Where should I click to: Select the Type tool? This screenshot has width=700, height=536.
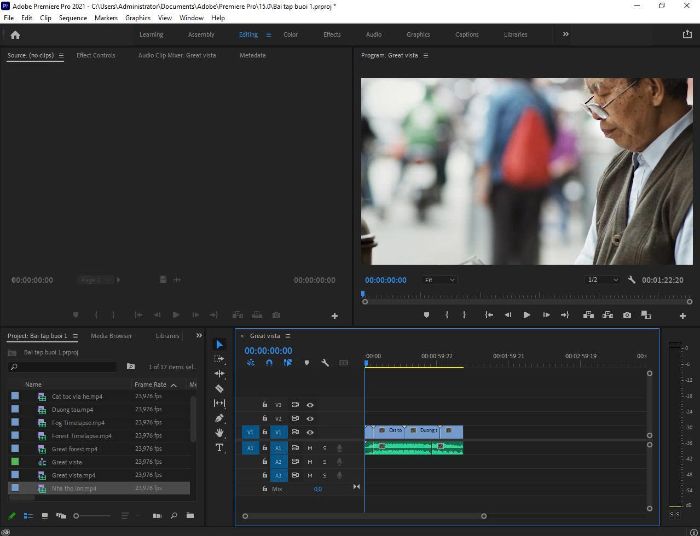click(219, 448)
